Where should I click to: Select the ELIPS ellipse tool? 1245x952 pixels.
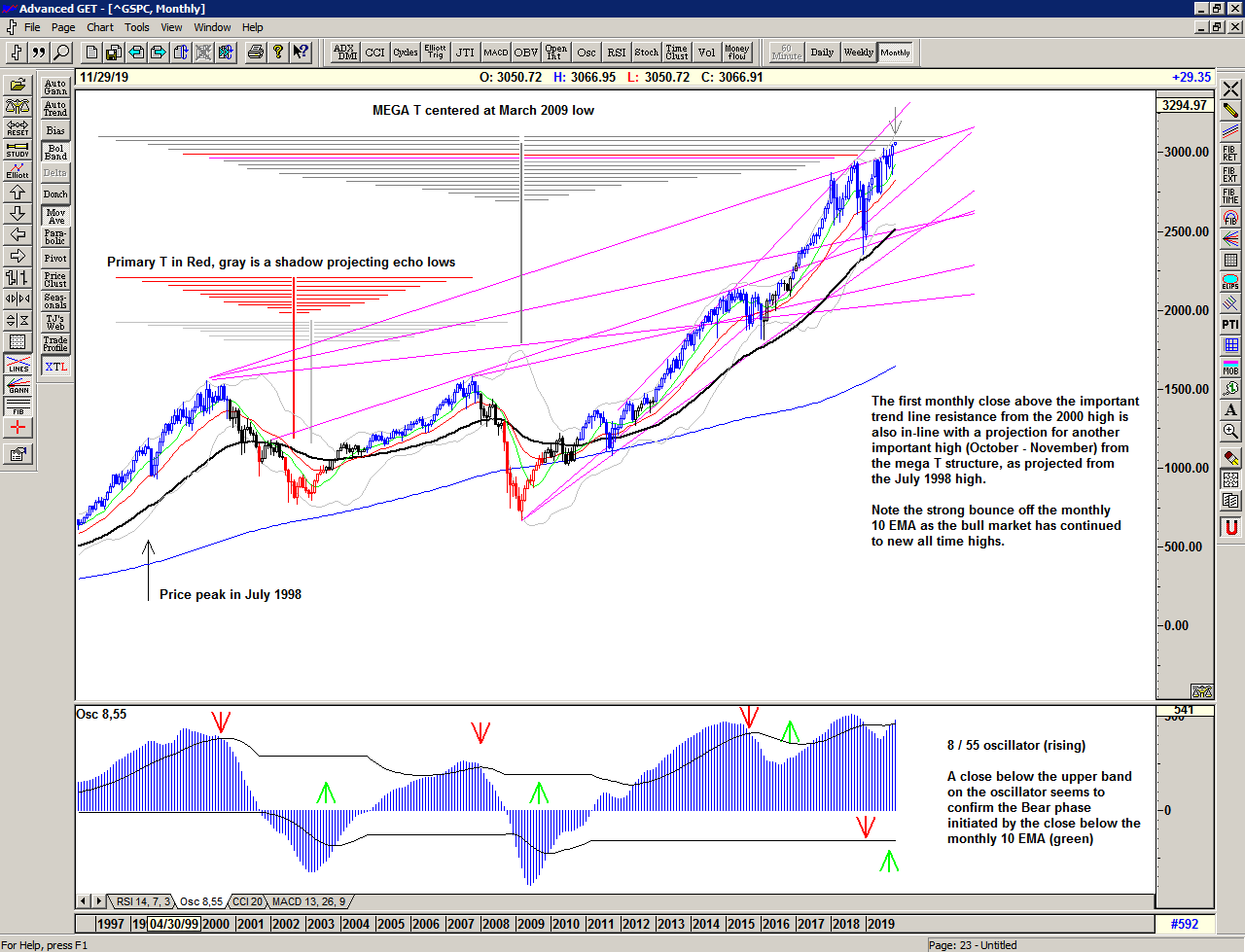click(x=1230, y=282)
